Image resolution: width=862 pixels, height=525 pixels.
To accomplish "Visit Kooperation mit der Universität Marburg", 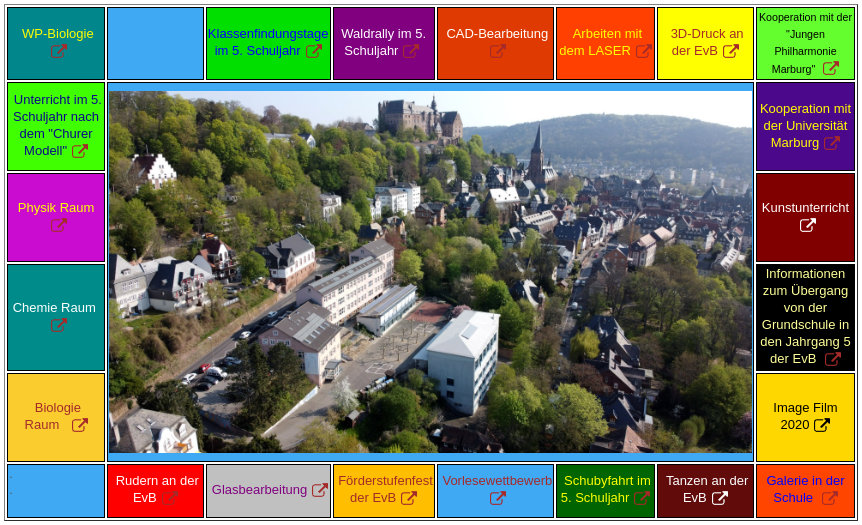I will 805,125.
